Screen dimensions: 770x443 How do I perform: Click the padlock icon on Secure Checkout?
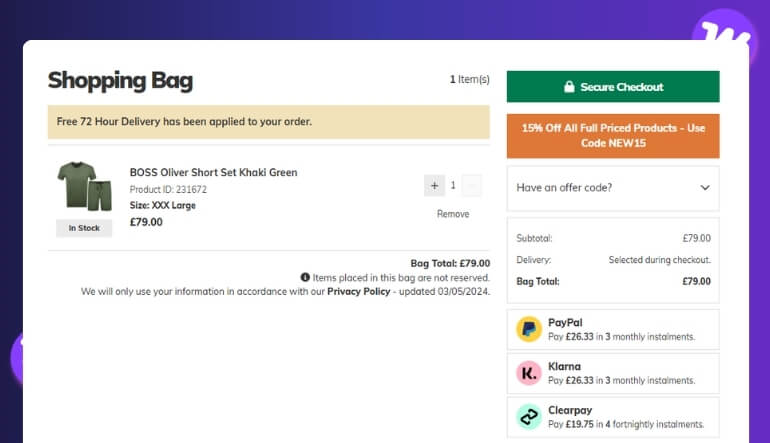569,86
